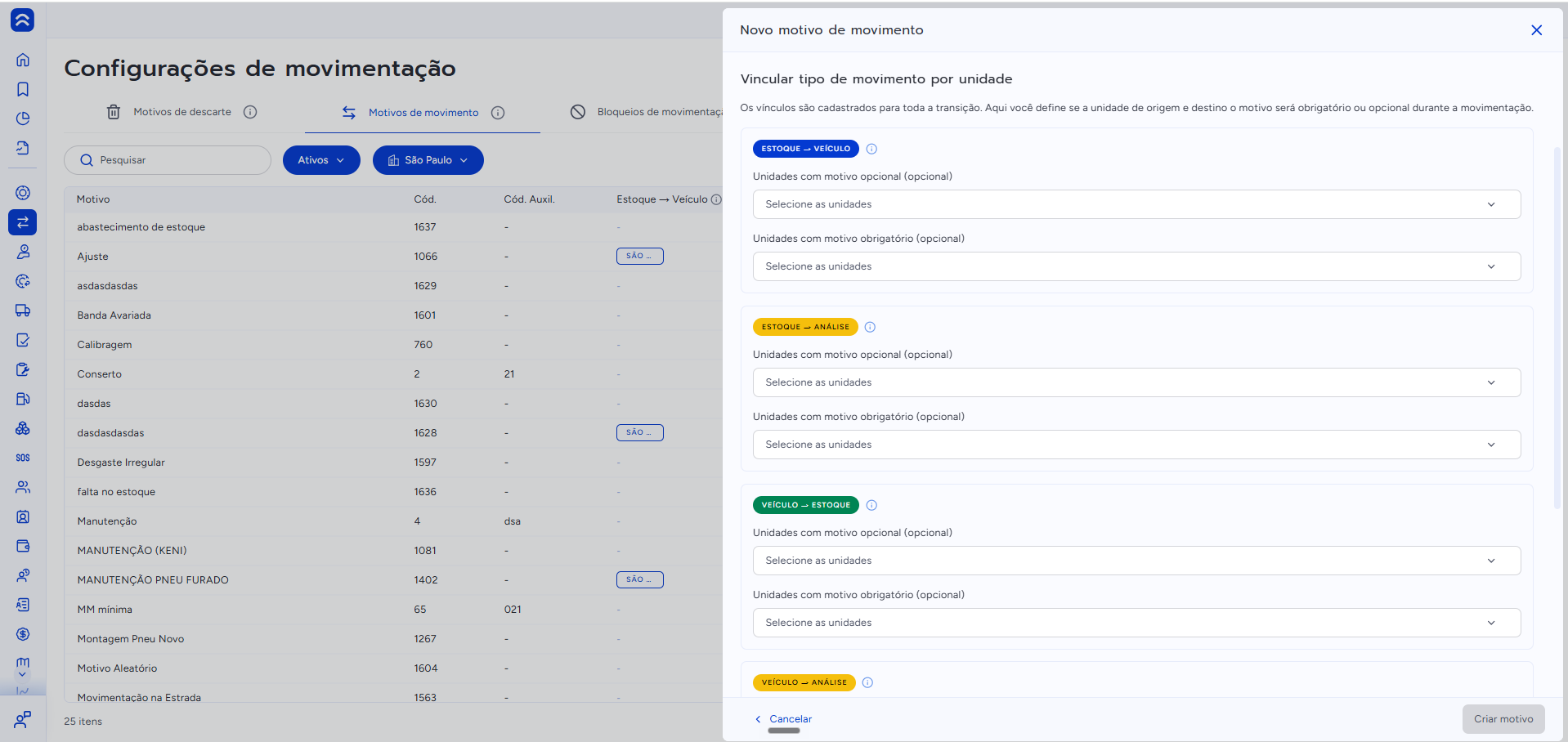The image size is (1568, 742).
Task: Open the users group sidebar icon
Action: pyautogui.click(x=23, y=487)
